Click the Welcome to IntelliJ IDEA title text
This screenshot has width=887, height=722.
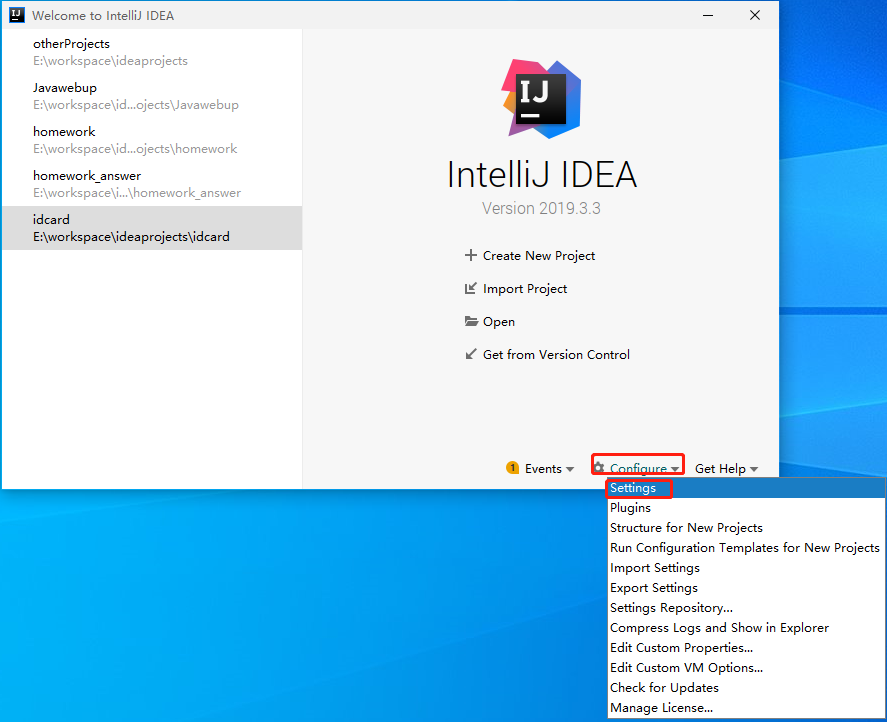coord(103,15)
